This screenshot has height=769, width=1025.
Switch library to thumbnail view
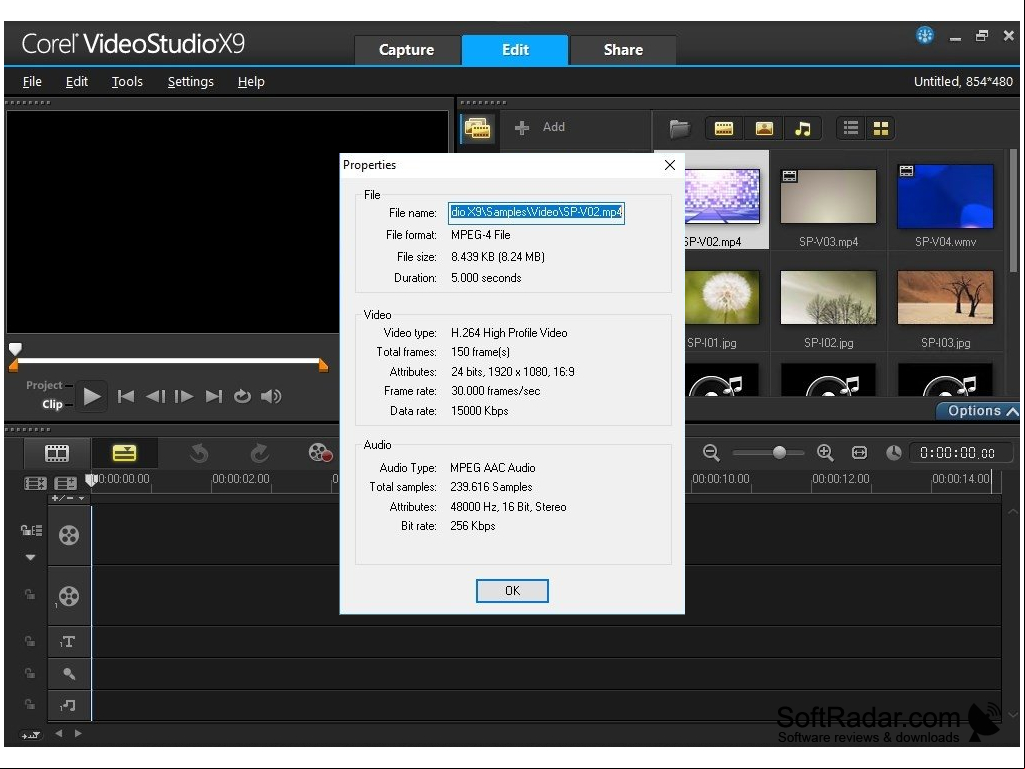tap(881, 128)
